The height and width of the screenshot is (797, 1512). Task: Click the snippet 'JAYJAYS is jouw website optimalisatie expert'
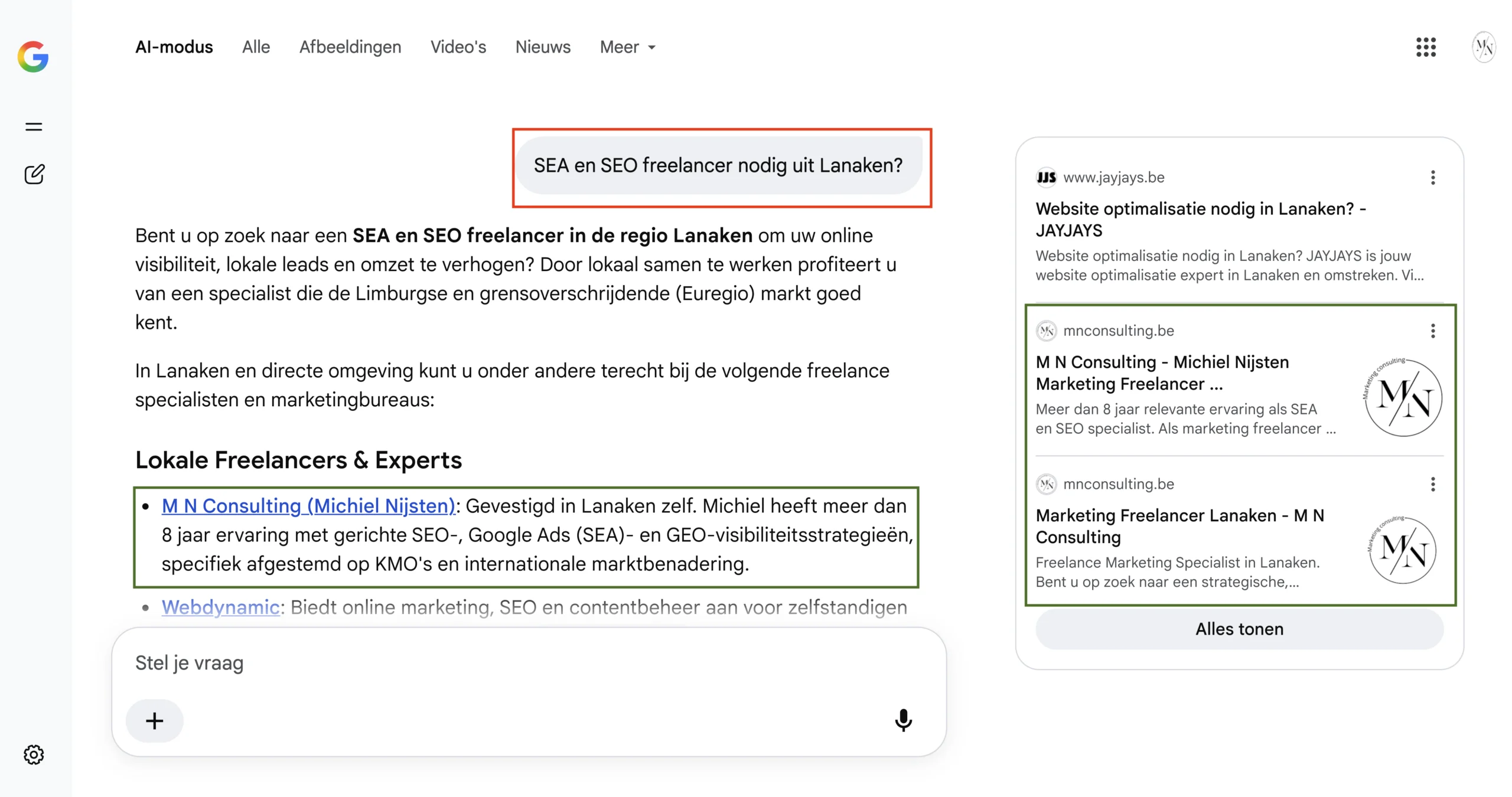(1229, 266)
